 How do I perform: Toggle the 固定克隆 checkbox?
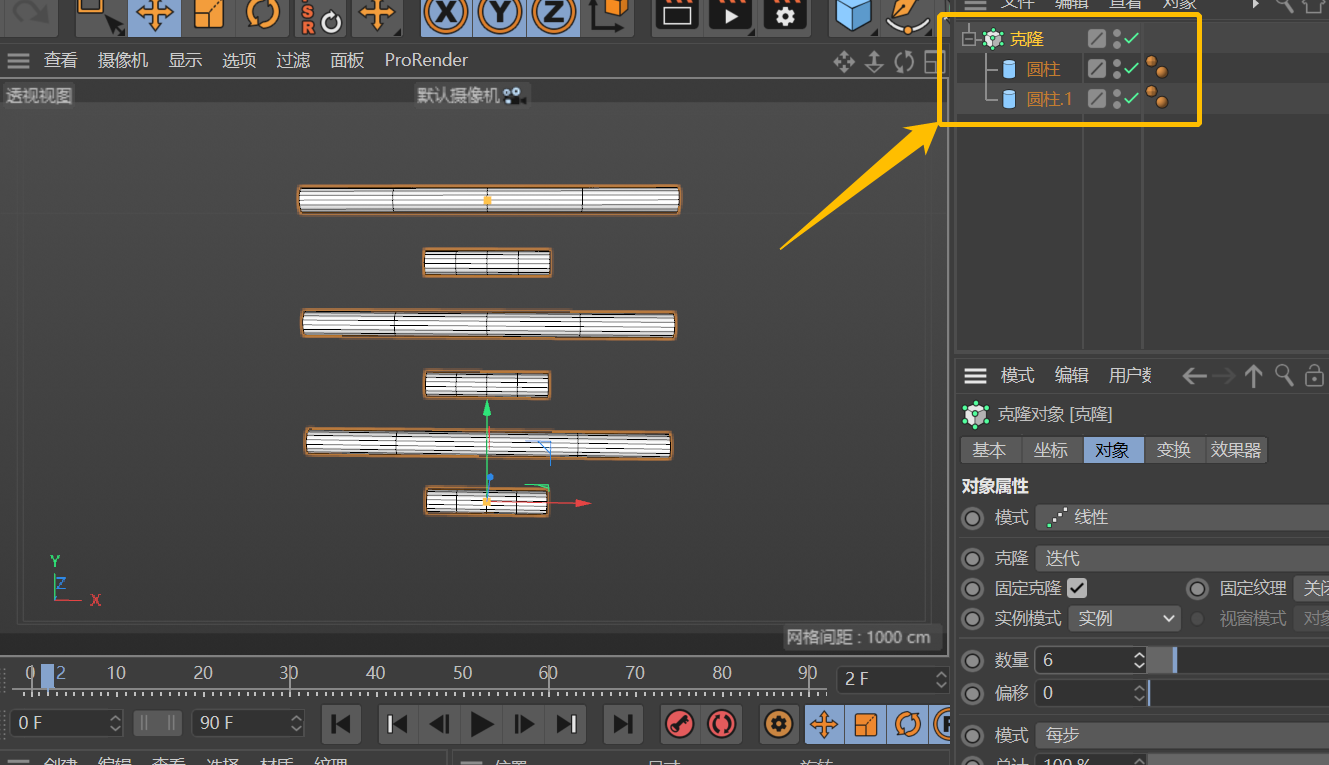click(1077, 588)
